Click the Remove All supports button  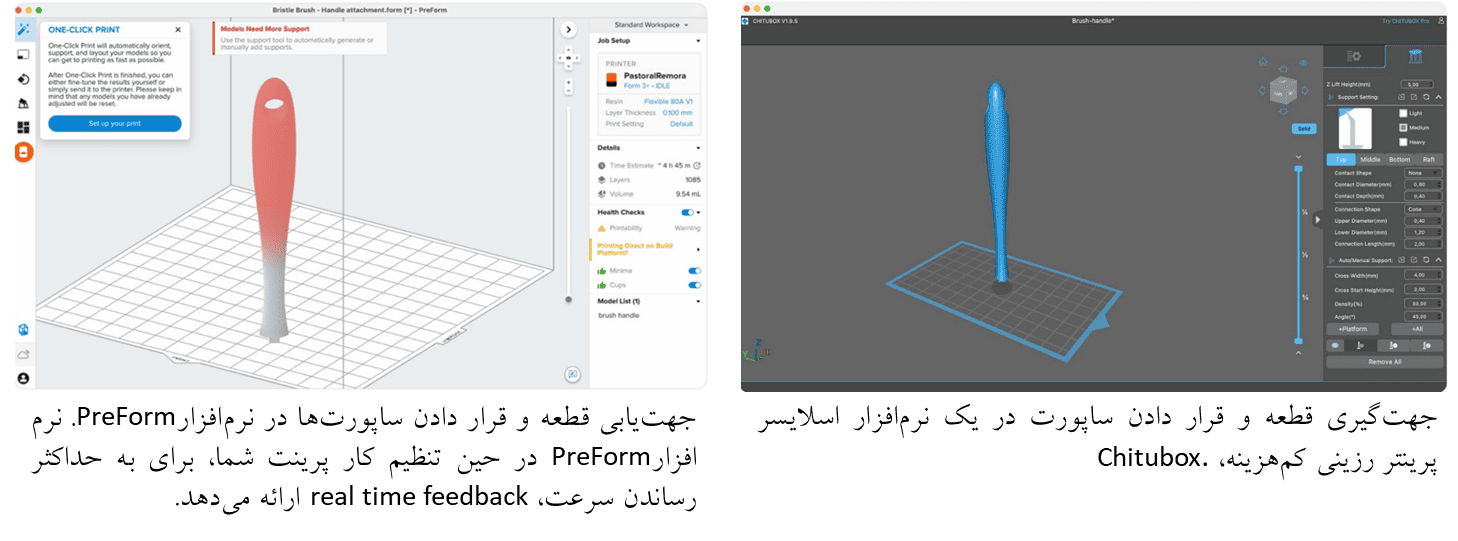point(1384,361)
